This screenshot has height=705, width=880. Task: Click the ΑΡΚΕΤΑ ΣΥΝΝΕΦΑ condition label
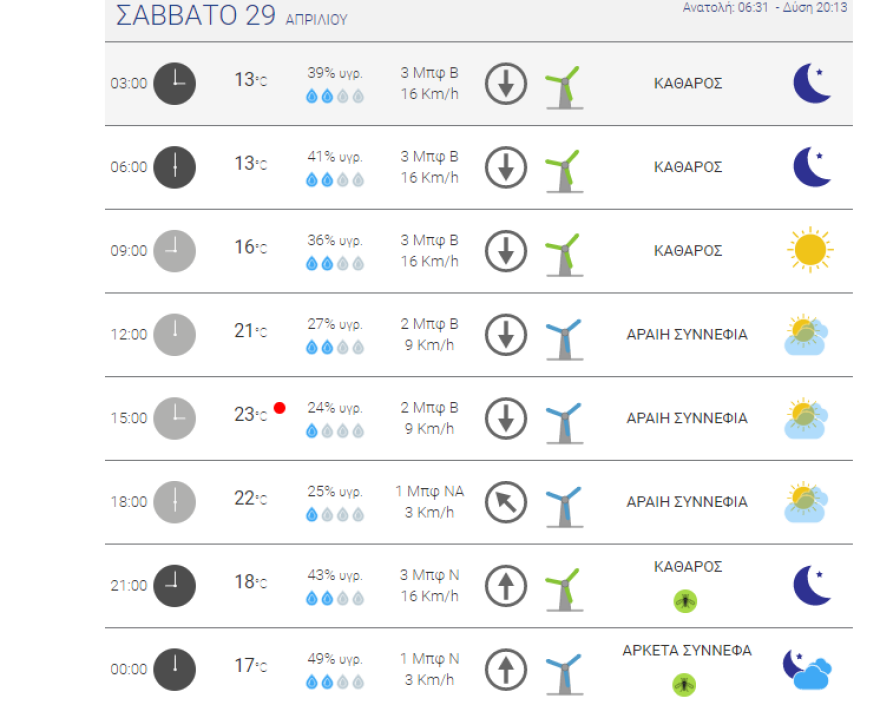687,651
